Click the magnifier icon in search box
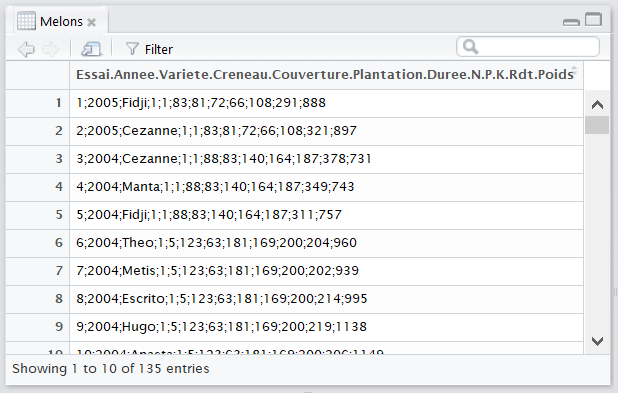Viewport: 618px width, 393px height. 471,47
